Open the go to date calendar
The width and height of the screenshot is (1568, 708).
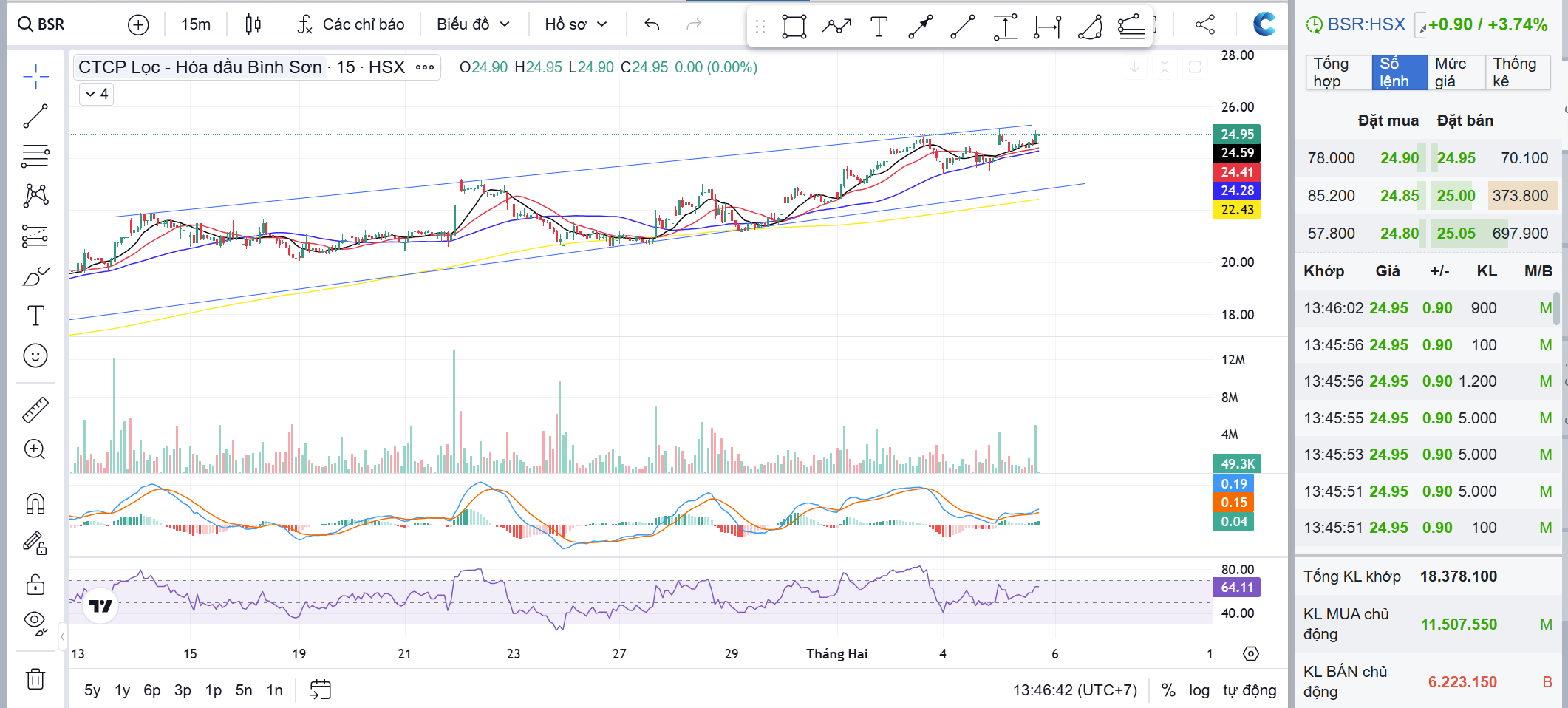click(320, 690)
